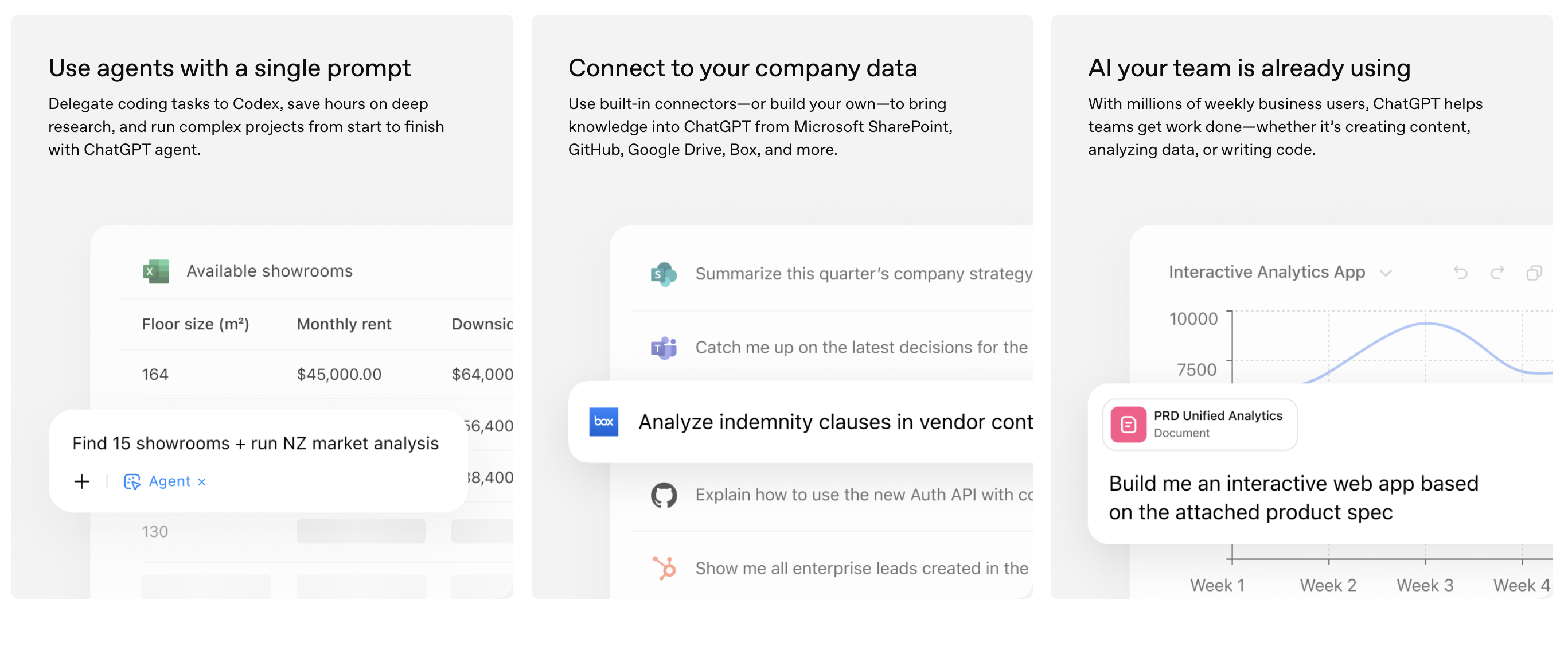Click the copy icon in analytics app header
This screenshot has width=1568, height=669.
[x=1534, y=272]
